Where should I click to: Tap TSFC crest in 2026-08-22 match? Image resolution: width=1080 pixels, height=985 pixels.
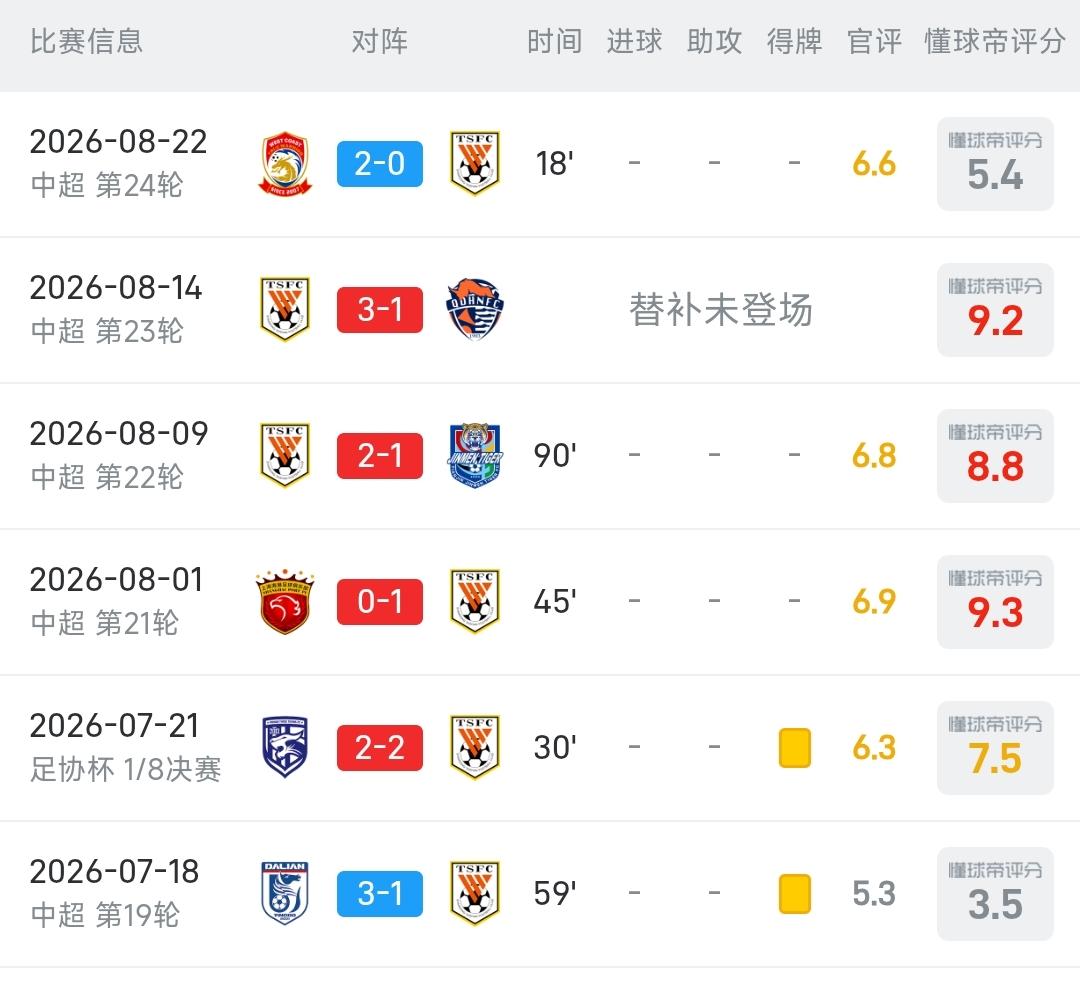[x=475, y=164]
